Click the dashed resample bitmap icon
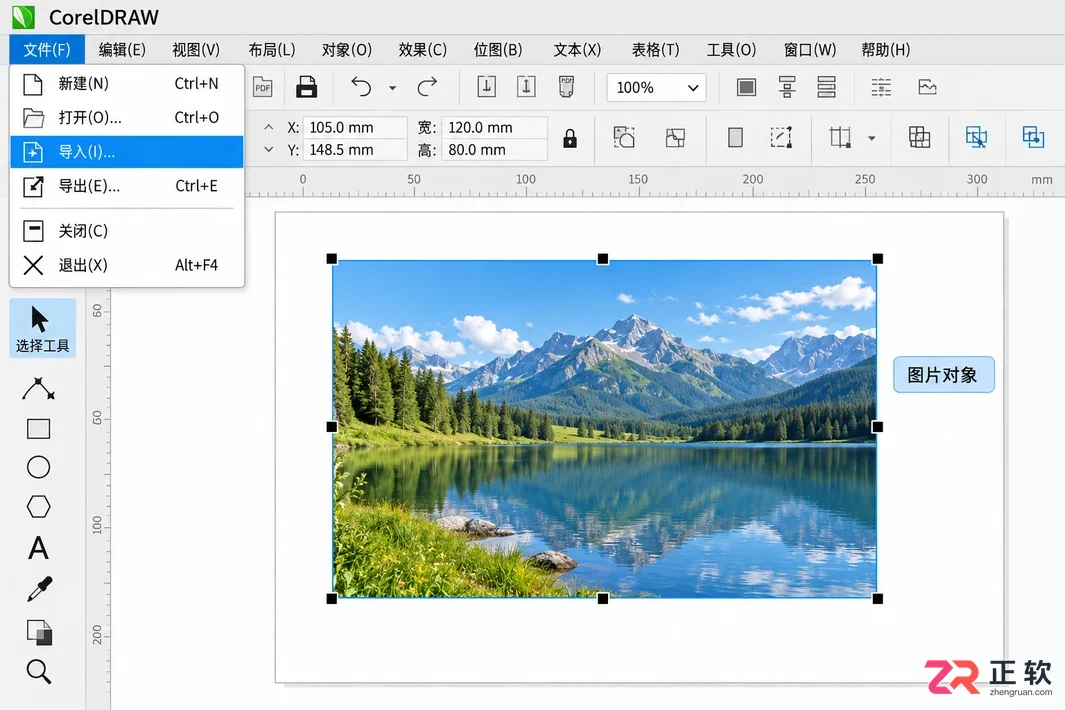The image size is (1065, 710). [781, 137]
